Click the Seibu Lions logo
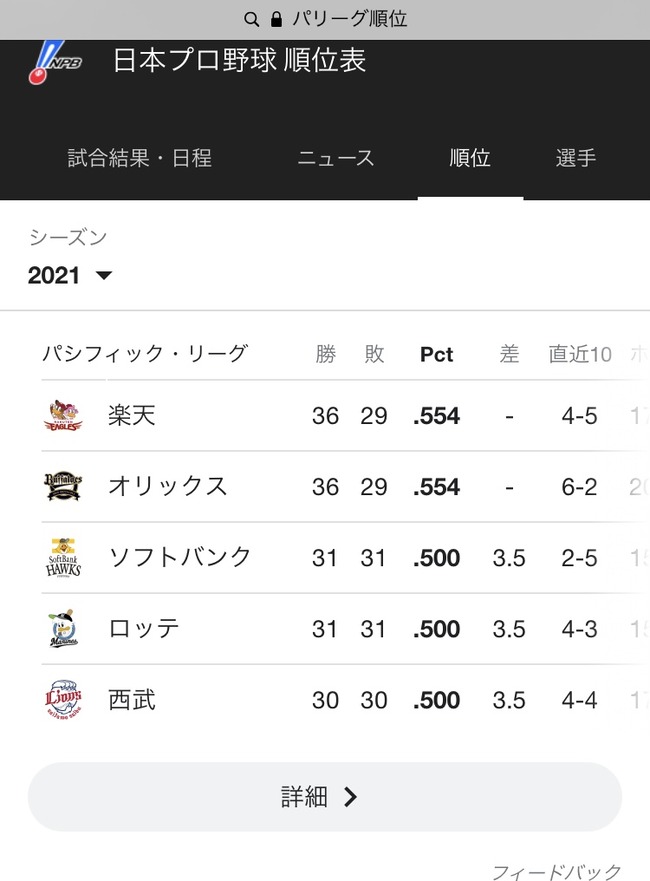650x881 pixels. pyautogui.click(x=63, y=700)
